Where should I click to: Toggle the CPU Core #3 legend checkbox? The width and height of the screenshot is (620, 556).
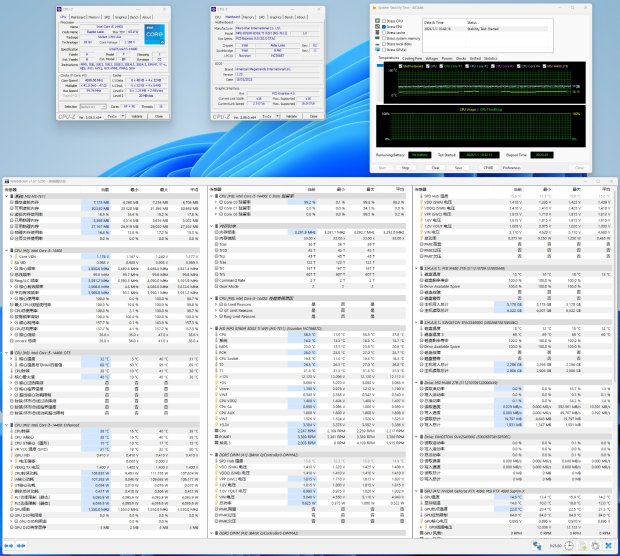click(x=493, y=66)
